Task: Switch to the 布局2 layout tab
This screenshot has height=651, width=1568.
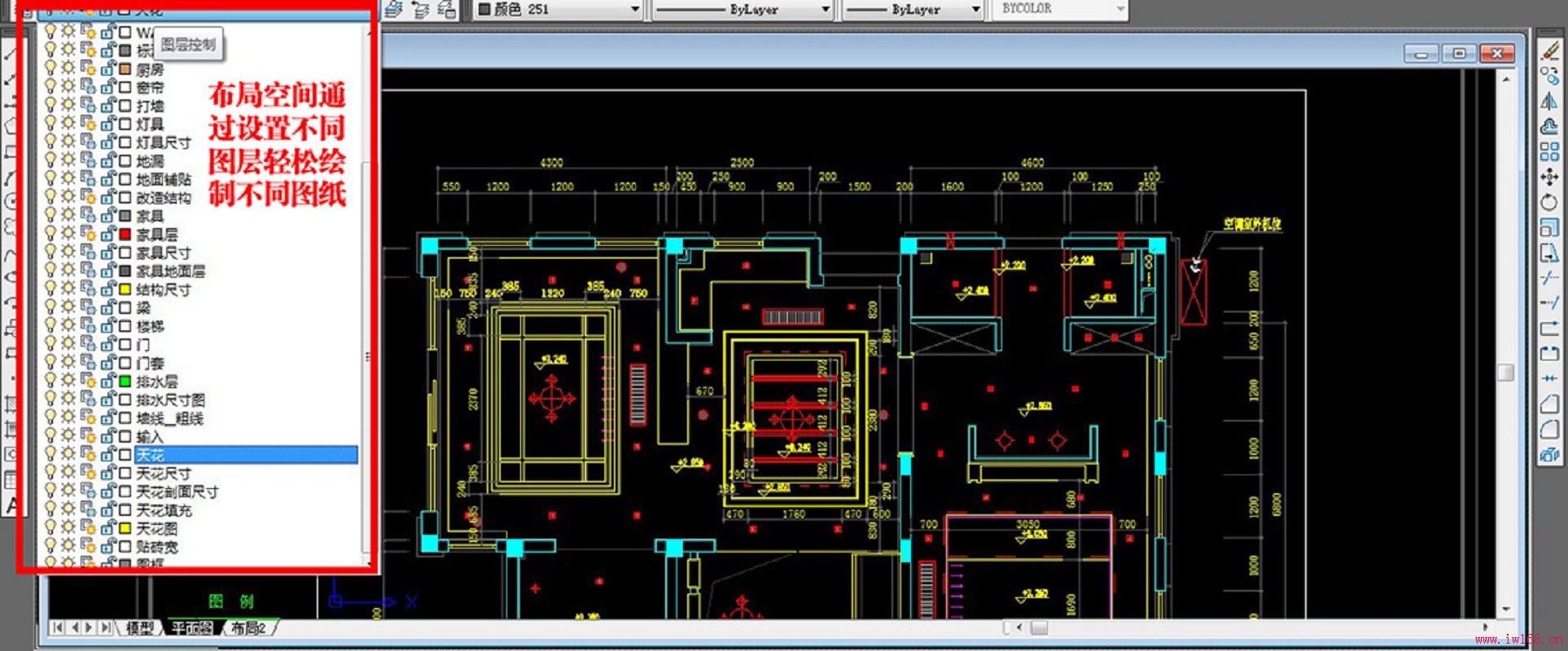Action: 248,628
